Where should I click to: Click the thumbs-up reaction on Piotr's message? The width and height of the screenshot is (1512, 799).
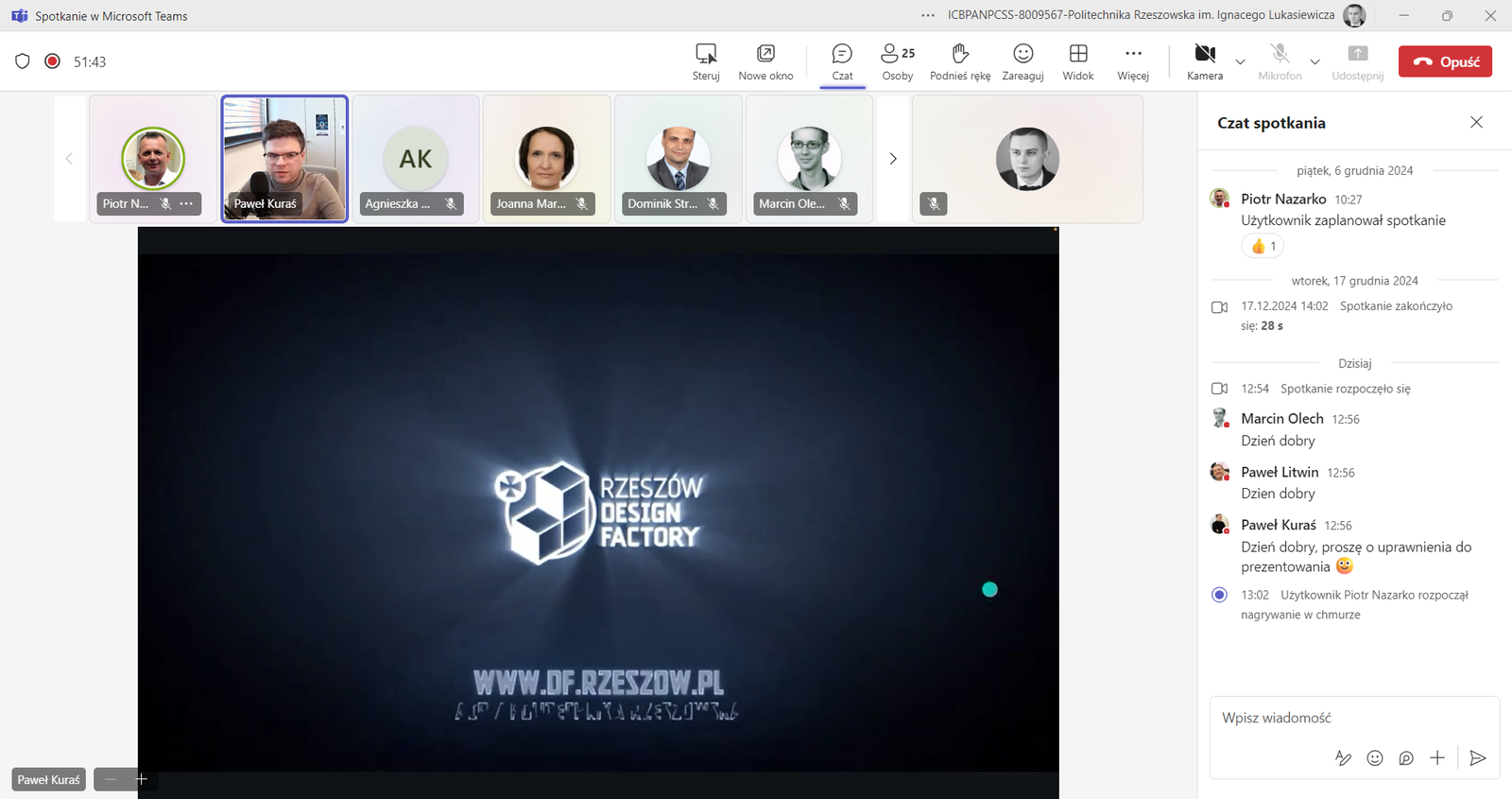tap(1263, 246)
